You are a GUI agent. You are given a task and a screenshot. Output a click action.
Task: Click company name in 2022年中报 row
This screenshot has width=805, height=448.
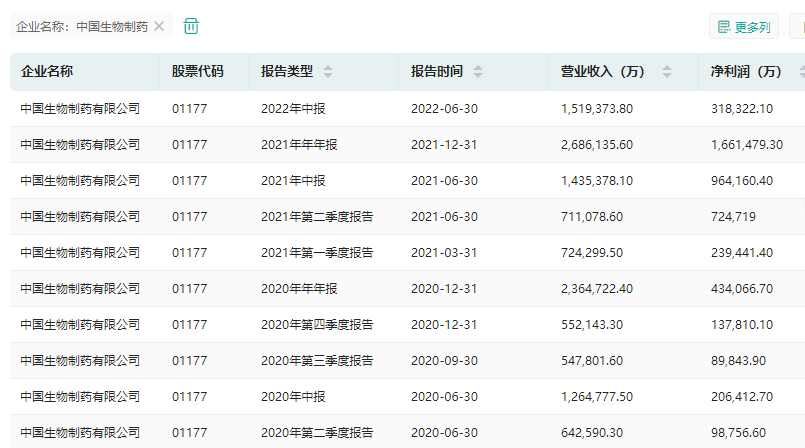(80, 109)
